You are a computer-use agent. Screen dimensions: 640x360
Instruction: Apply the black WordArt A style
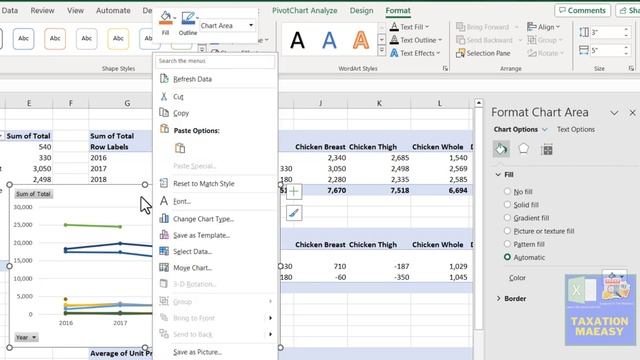tap(297, 40)
